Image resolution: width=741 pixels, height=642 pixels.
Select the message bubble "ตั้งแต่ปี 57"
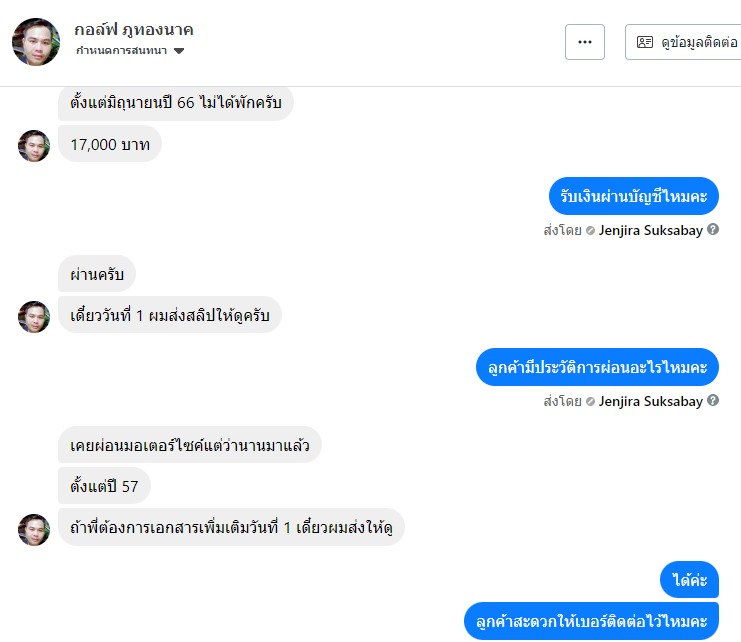click(104, 486)
